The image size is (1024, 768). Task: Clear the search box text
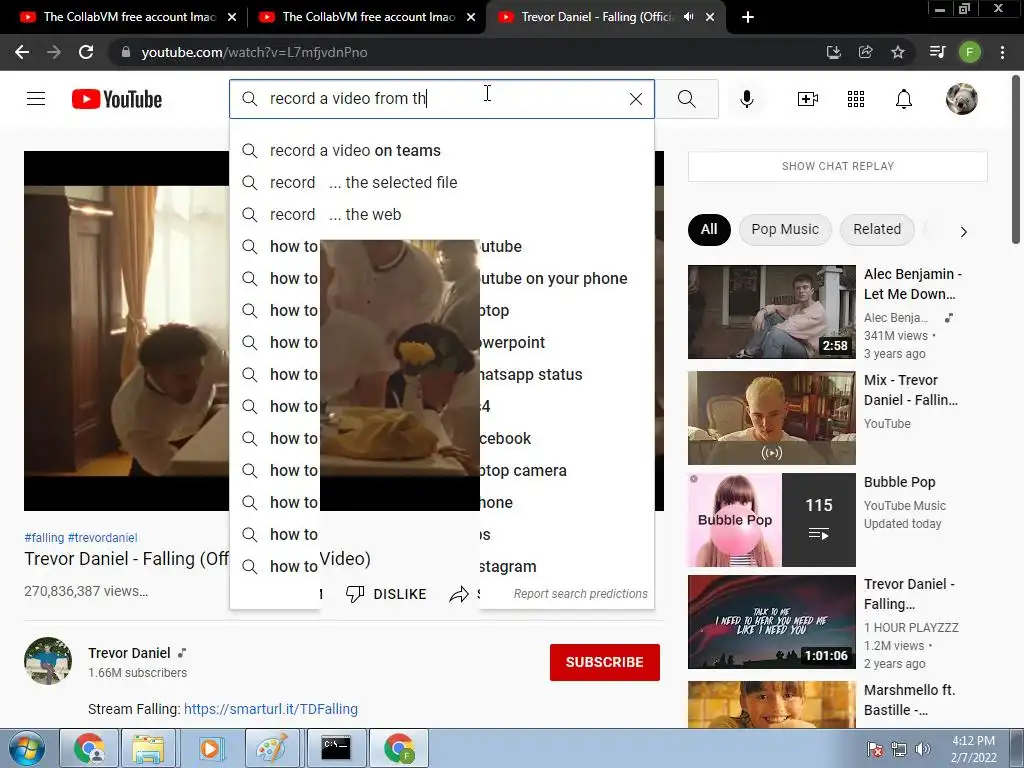[x=635, y=99]
